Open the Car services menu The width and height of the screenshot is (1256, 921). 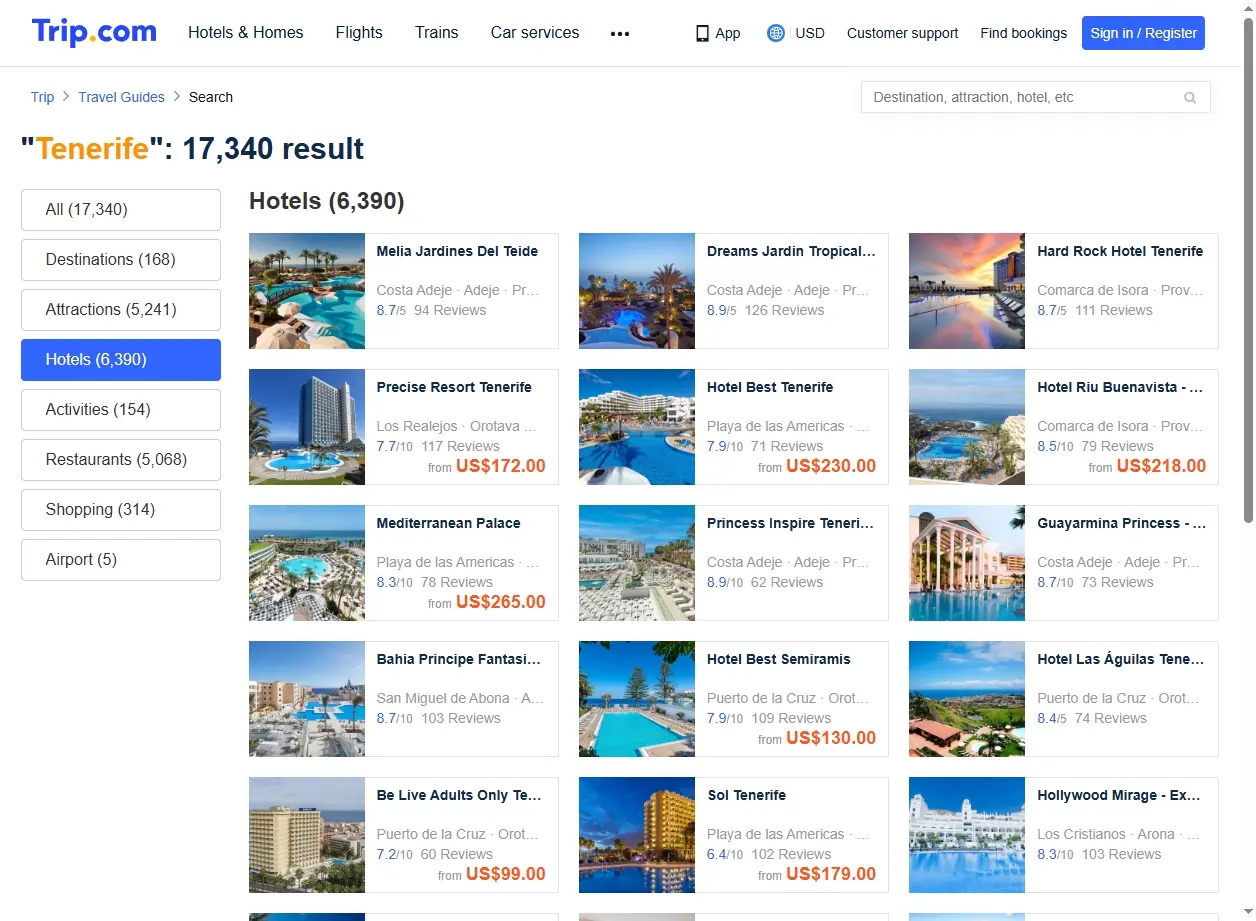point(535,32)
